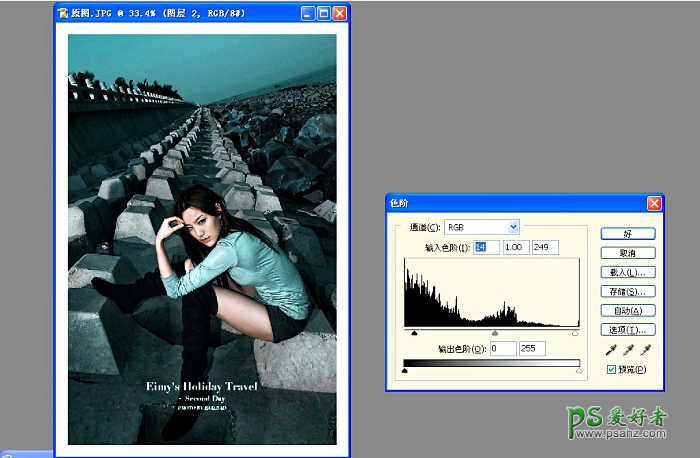Click the document icon in title bar
This screenshot has height=458, width=700.
point(64,14)
